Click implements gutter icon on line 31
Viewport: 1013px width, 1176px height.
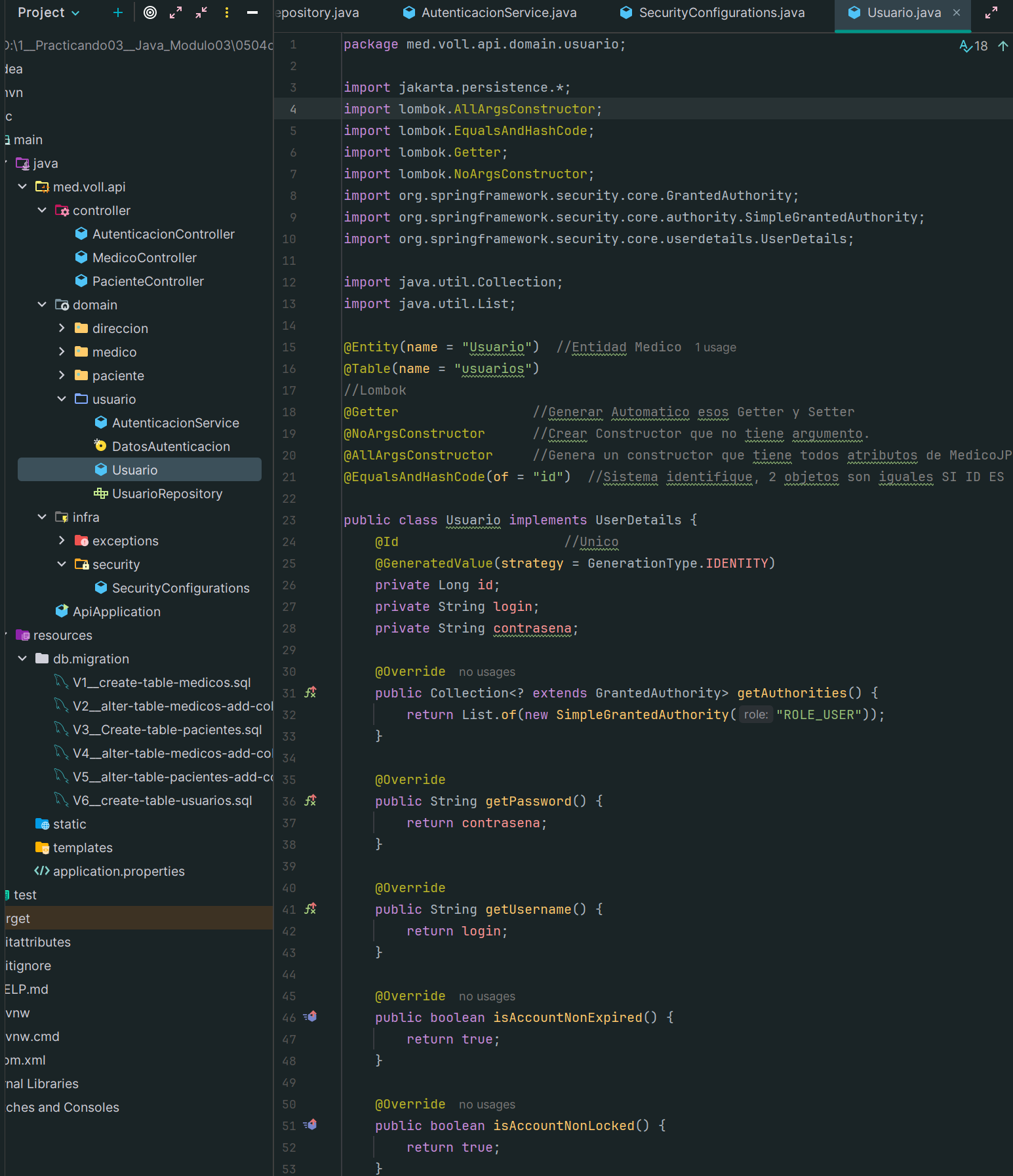(310, 692)
